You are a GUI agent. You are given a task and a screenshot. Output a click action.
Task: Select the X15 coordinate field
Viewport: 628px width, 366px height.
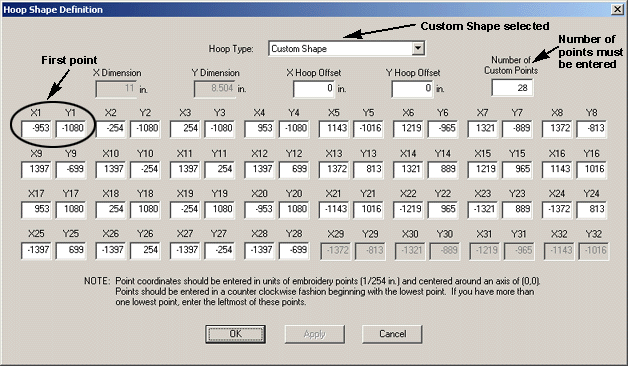[x=483, y=170]
